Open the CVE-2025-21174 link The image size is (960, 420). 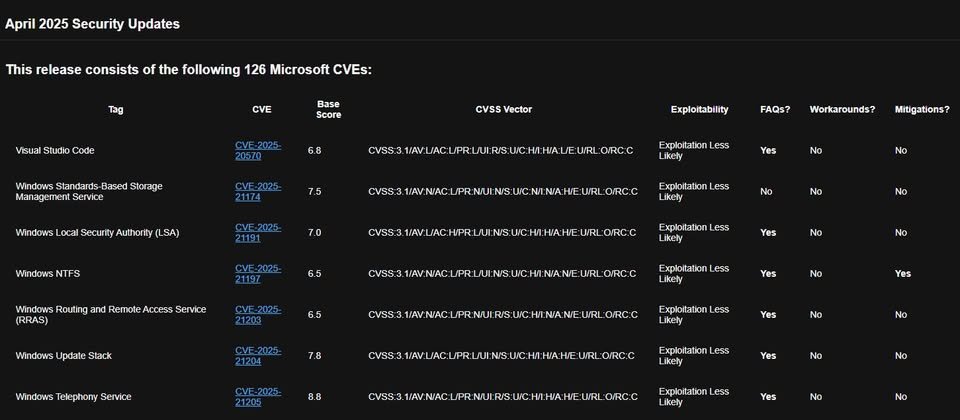[258, 192]
